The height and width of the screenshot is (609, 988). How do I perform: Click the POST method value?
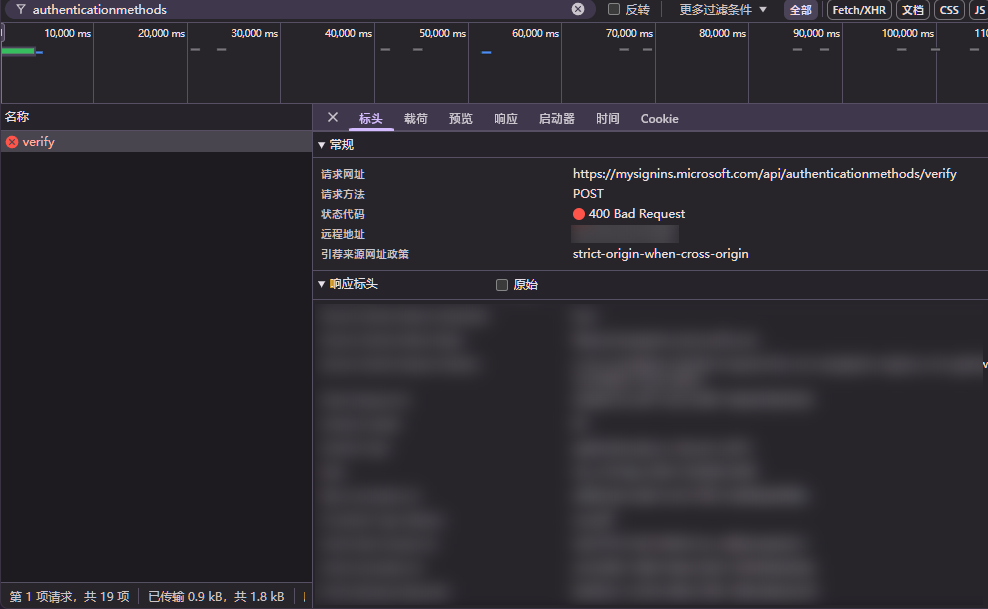click(588, 194)
